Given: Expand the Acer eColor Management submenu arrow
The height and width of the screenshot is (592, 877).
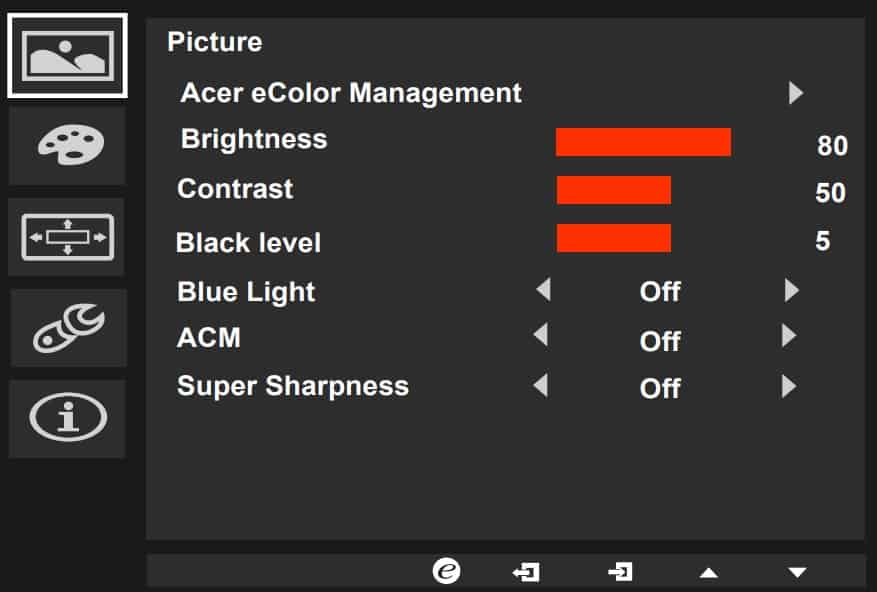Looking at the screenshot, I should coord(796,94).
